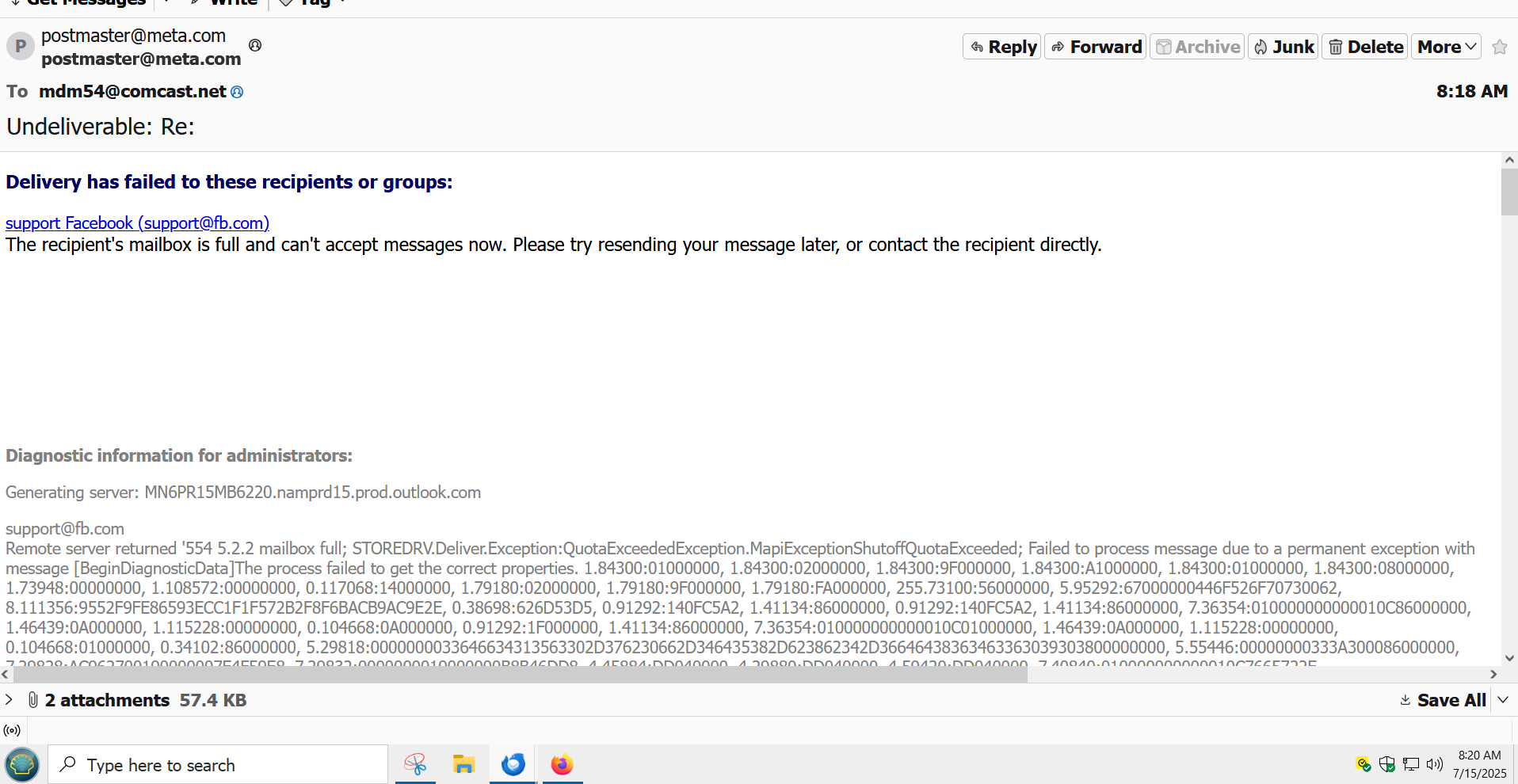The height and width of the screenshot is (784, 1518).
Task: Click the network tray icon
Action: coord(1411,764)
